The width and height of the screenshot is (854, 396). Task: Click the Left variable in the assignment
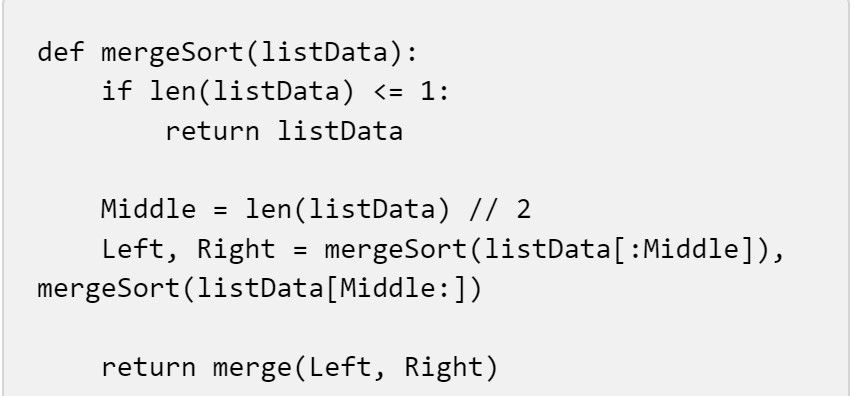click(x=133, y=249)
